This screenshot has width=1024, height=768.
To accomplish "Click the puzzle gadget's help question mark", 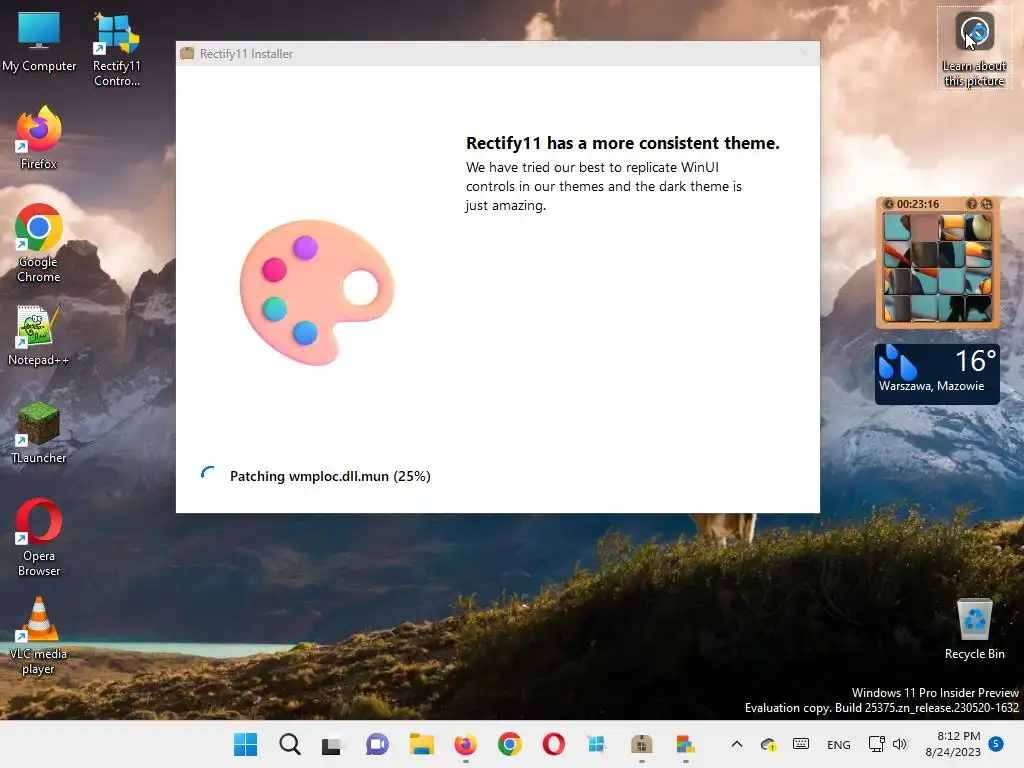I will pyautogui.click(x=972, y=204).
